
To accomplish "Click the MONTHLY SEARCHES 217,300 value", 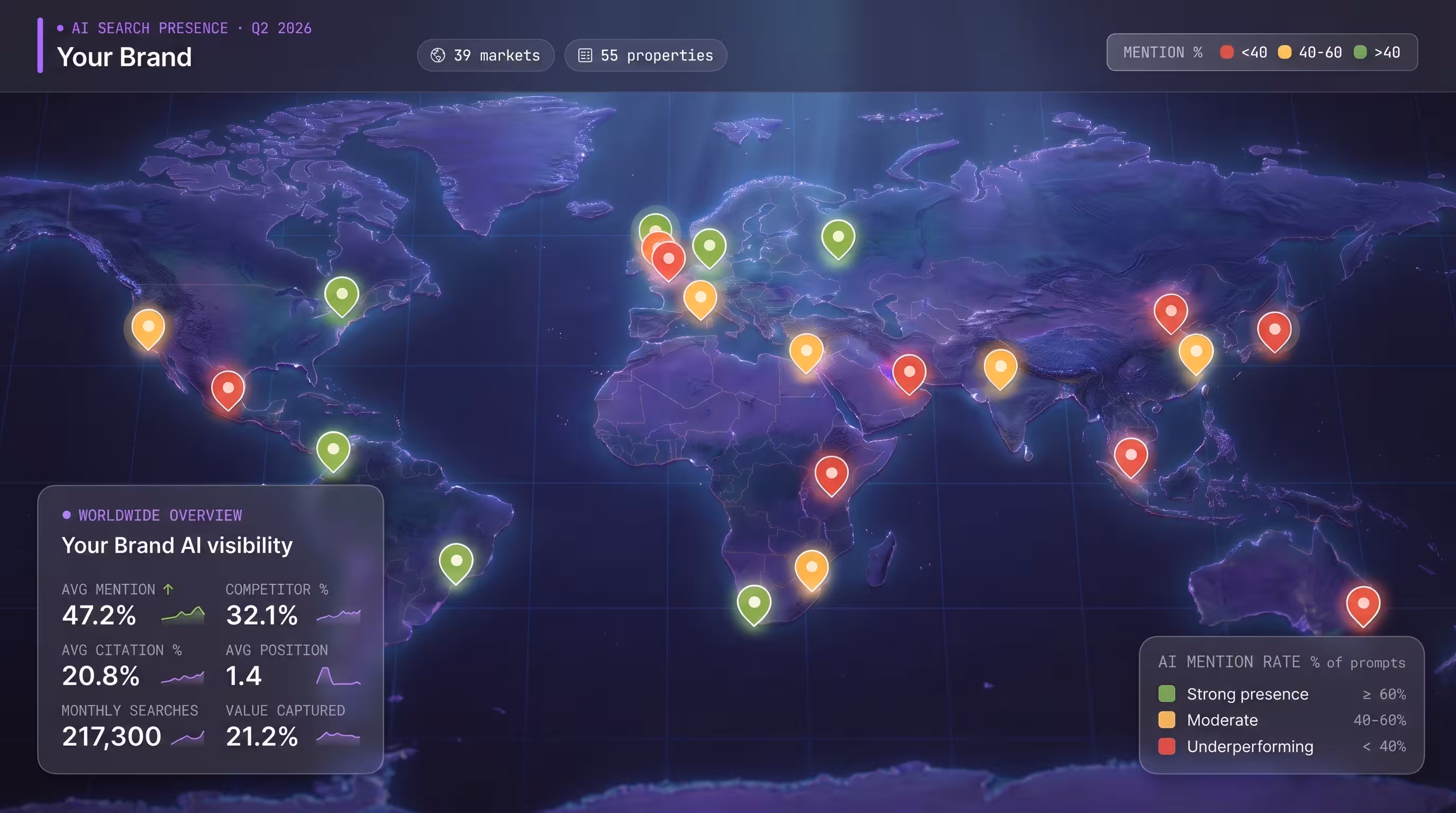I will (111, 736).
